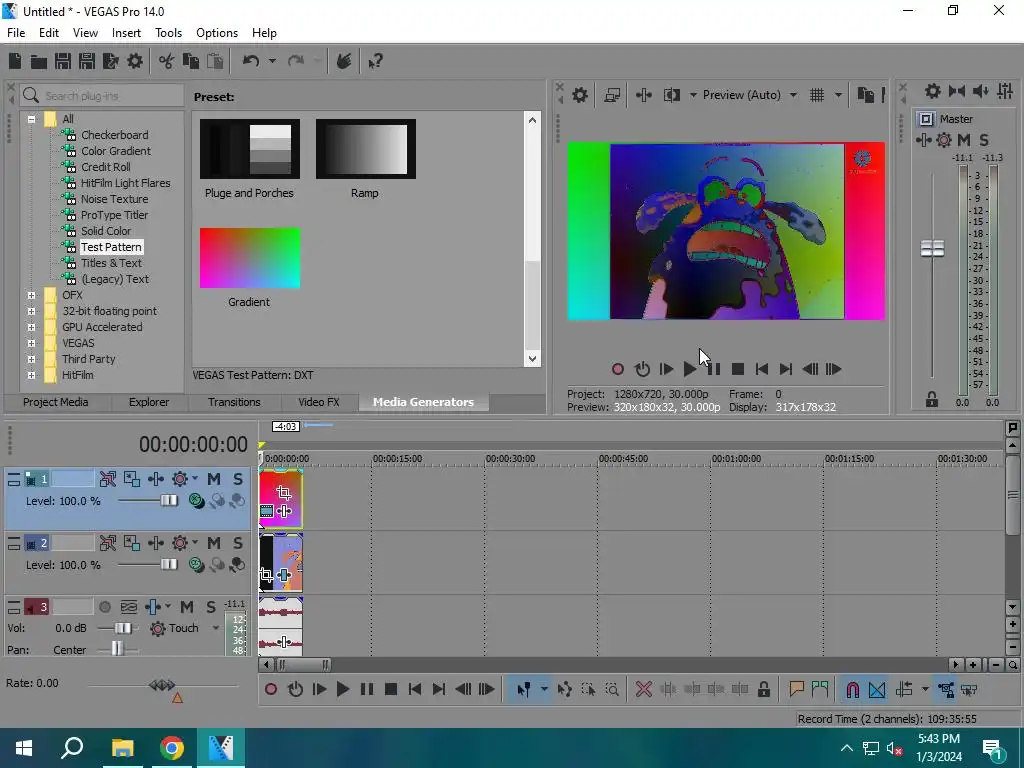Stop playback in timeline transport bar
Viewport: 1024px width, 768px height.
coord(391,690)
